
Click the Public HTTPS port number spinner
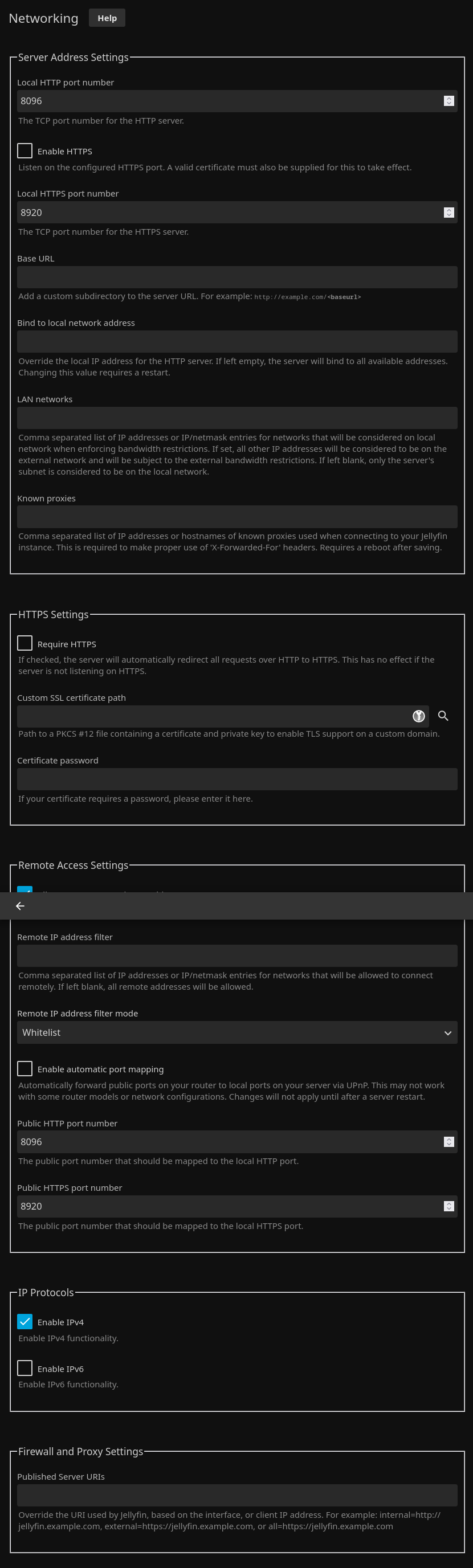(448, 1206)
